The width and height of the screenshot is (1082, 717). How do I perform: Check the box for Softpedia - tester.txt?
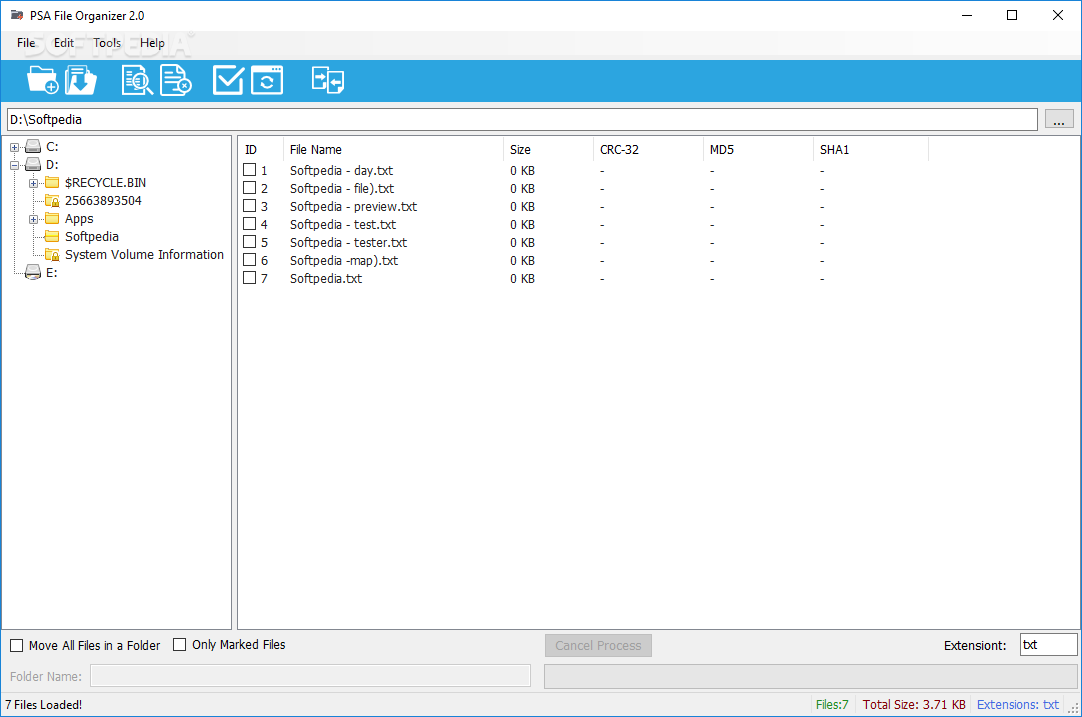tap(250, 242)
